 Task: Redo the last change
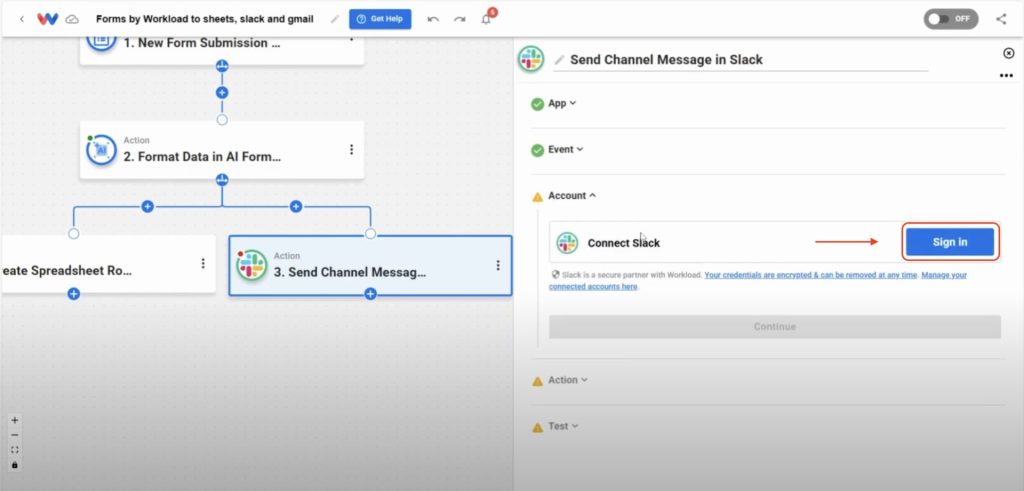[460, 19]
